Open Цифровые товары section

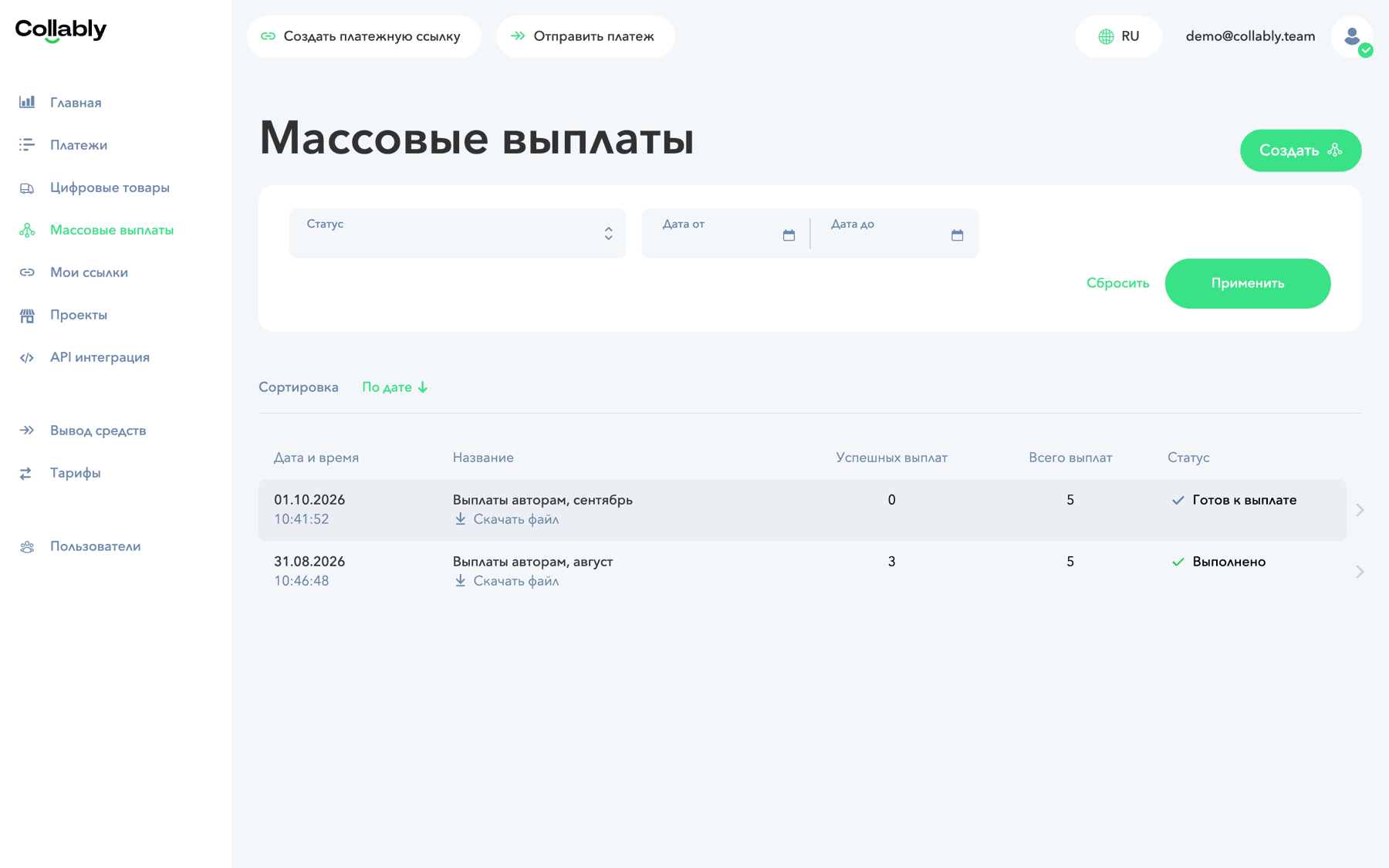pyautogui.click(x=110, y=187)
